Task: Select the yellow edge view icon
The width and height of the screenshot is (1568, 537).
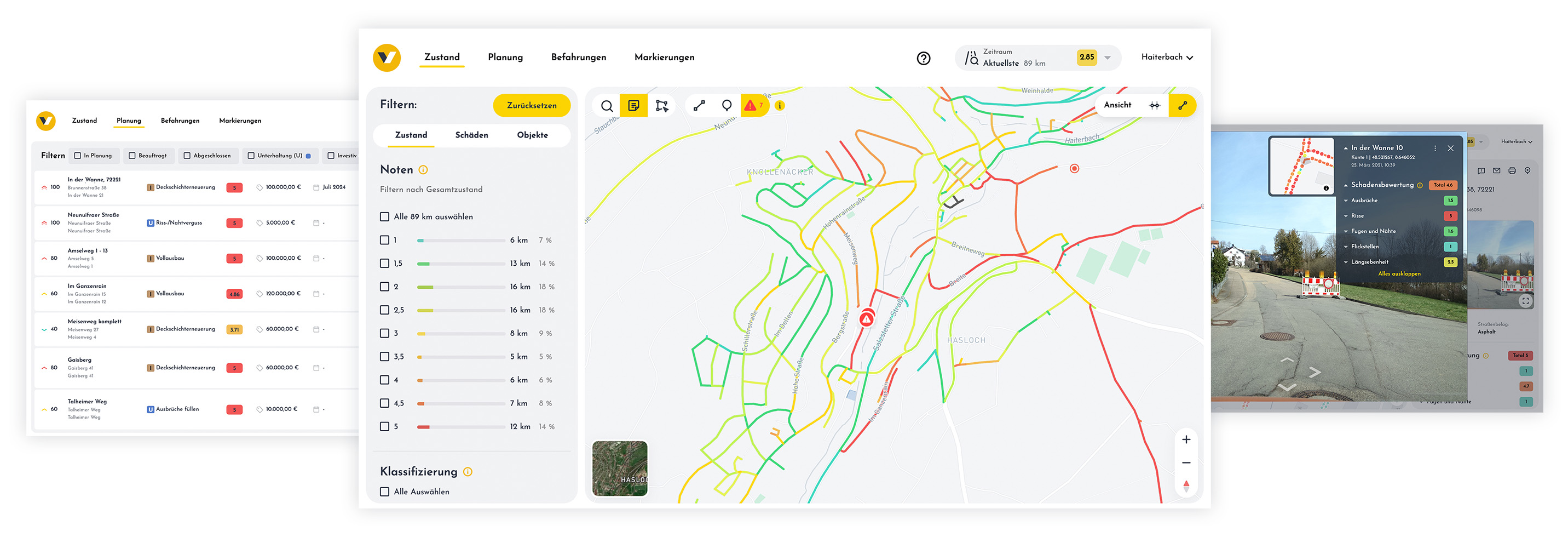Action: (x=1183, y=105)
